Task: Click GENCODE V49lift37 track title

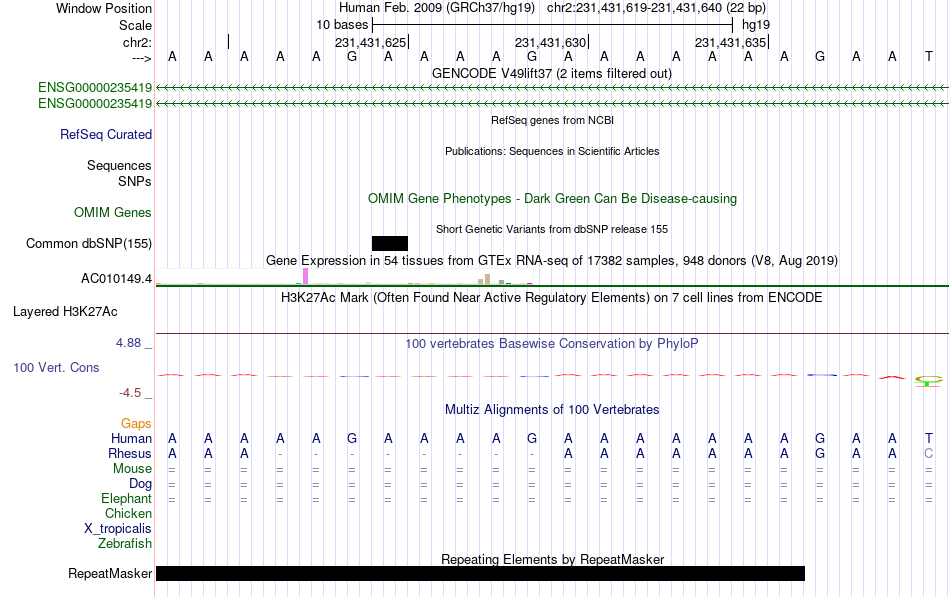Action: pyautogui.click(x=552, y=74)
